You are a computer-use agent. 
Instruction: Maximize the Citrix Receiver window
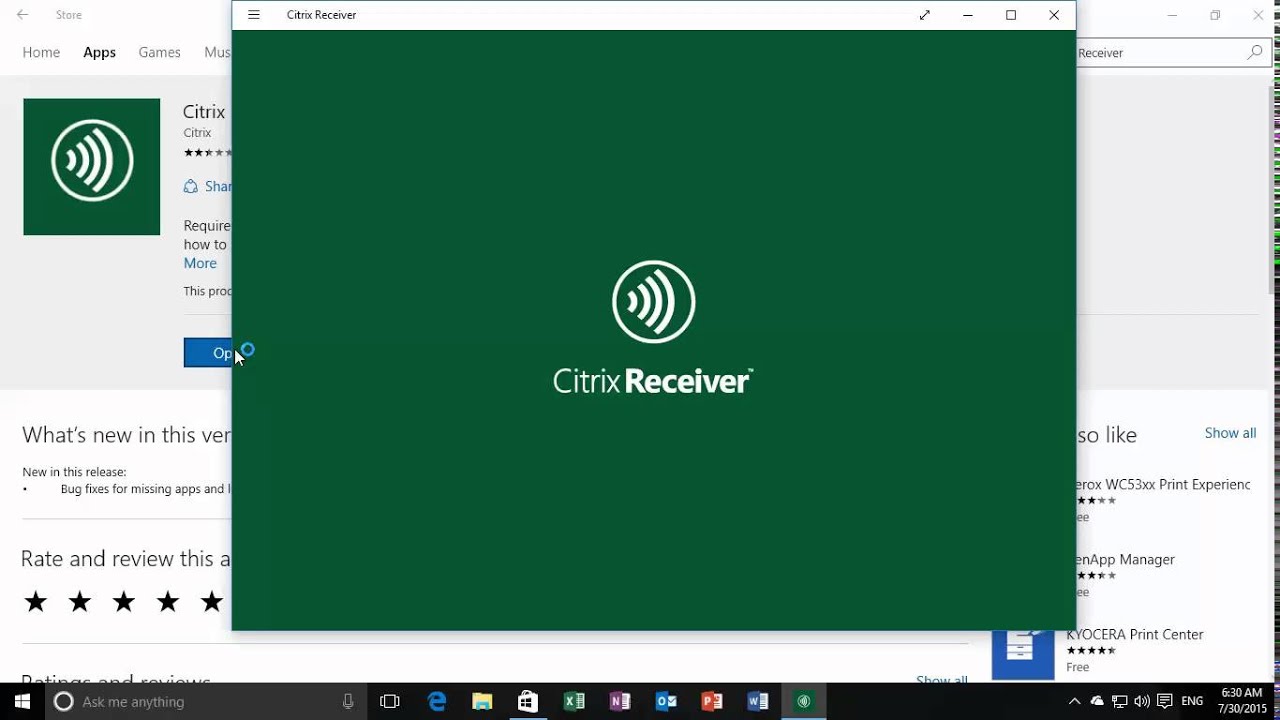tap(1011, 15)
